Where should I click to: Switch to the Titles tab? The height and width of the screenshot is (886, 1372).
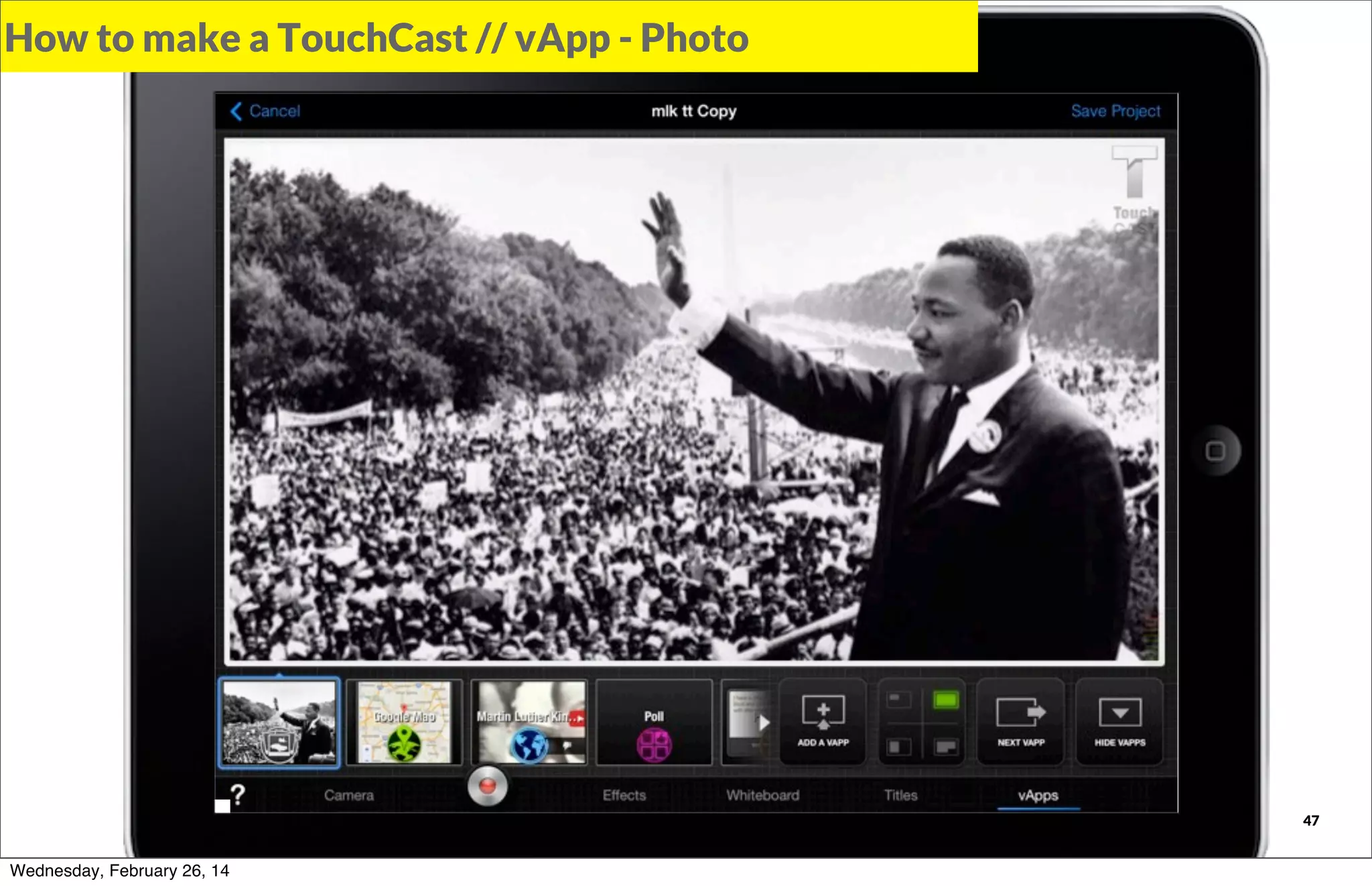pos(900,796)
